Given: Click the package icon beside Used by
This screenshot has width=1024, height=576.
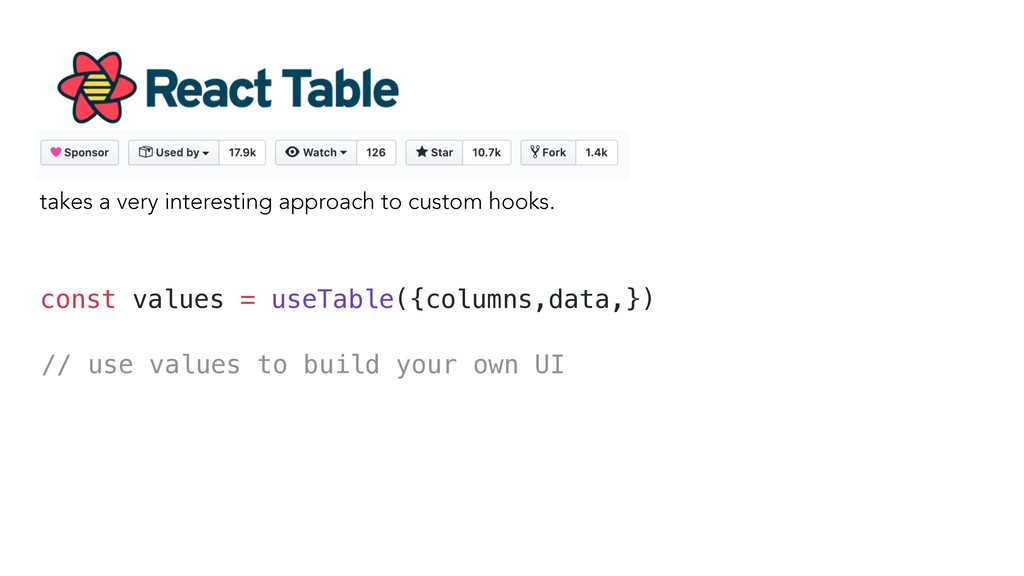Looking at the screenshot, I should coord(146,152).
